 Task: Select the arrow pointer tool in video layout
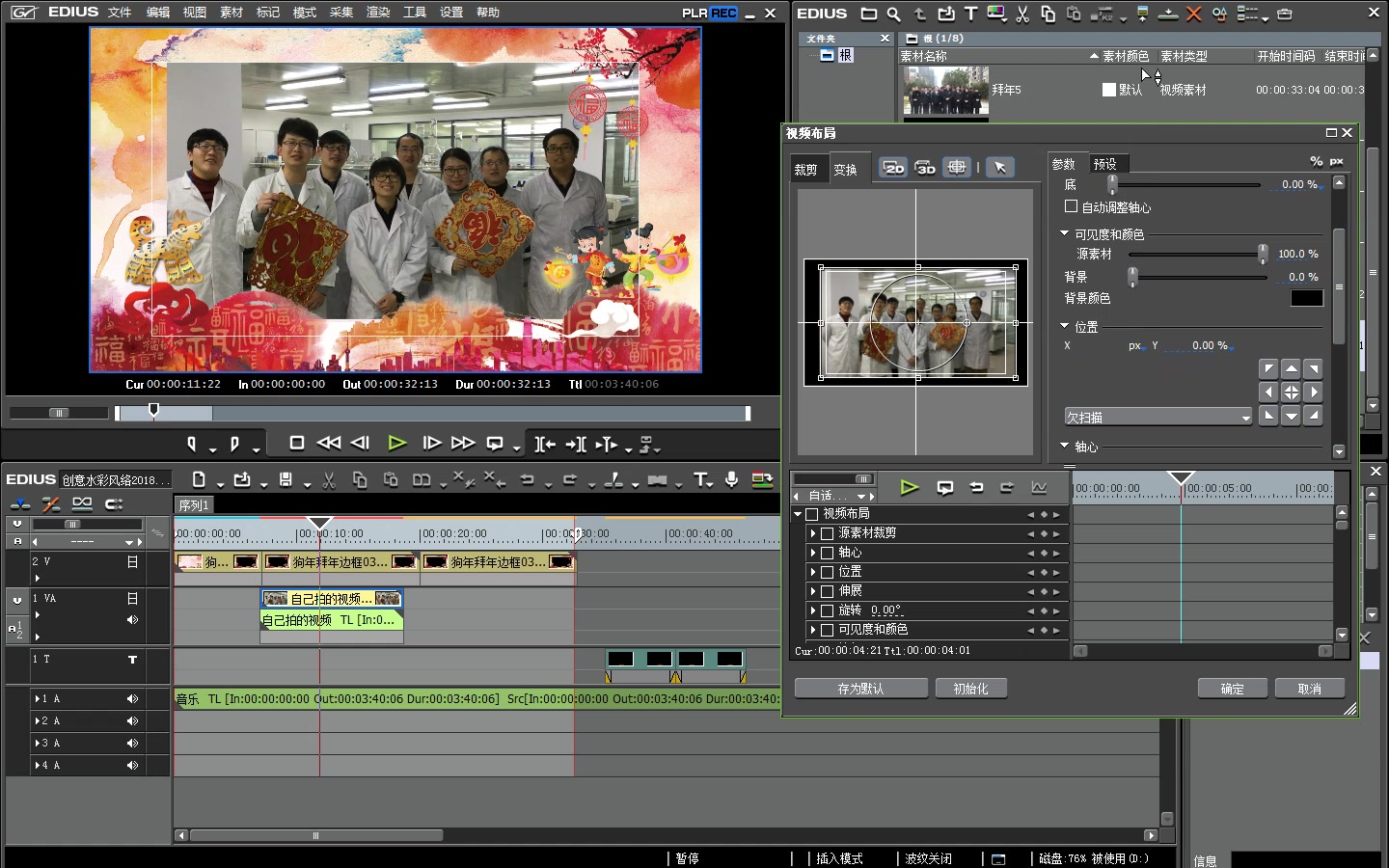pos(1000,168)
